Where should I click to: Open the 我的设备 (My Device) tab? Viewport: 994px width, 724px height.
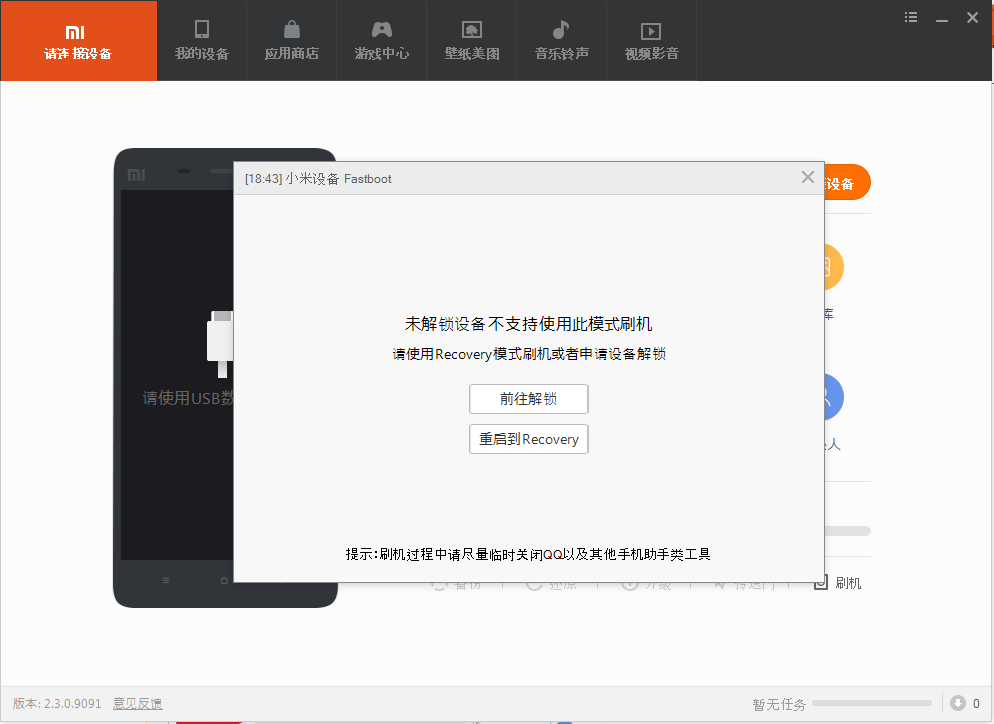point(202,41)
